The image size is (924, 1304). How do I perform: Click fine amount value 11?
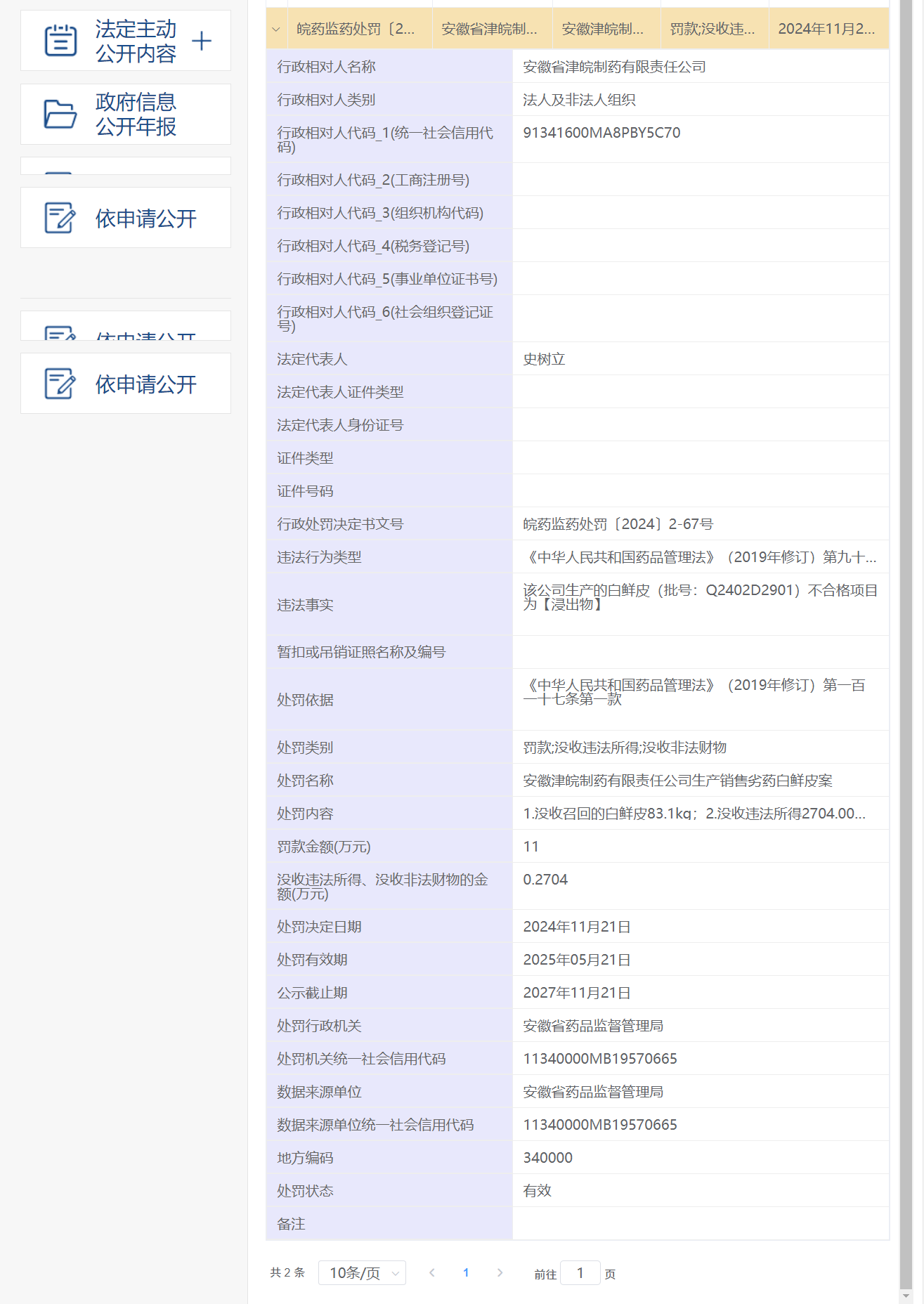(x=531, y=847)
